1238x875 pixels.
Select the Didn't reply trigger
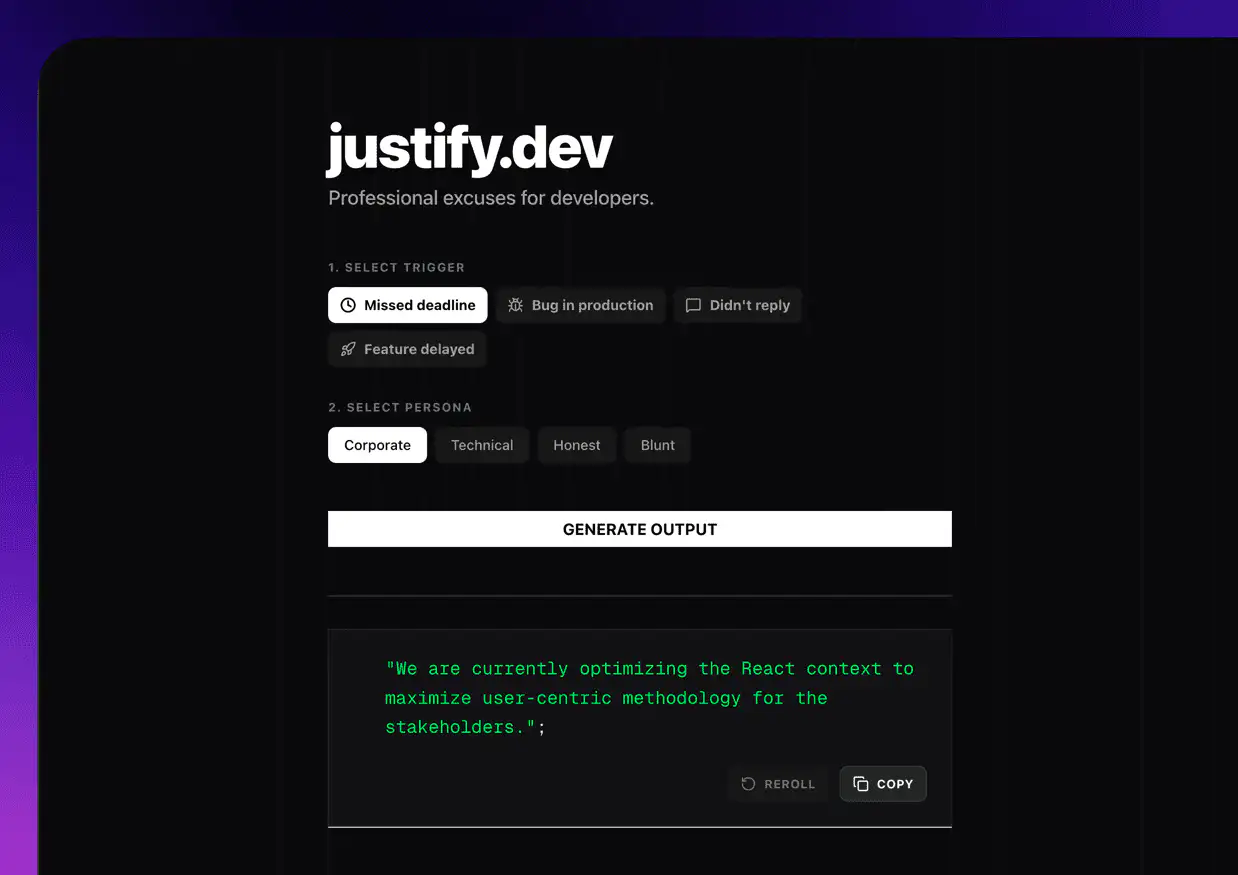point(738,305)
